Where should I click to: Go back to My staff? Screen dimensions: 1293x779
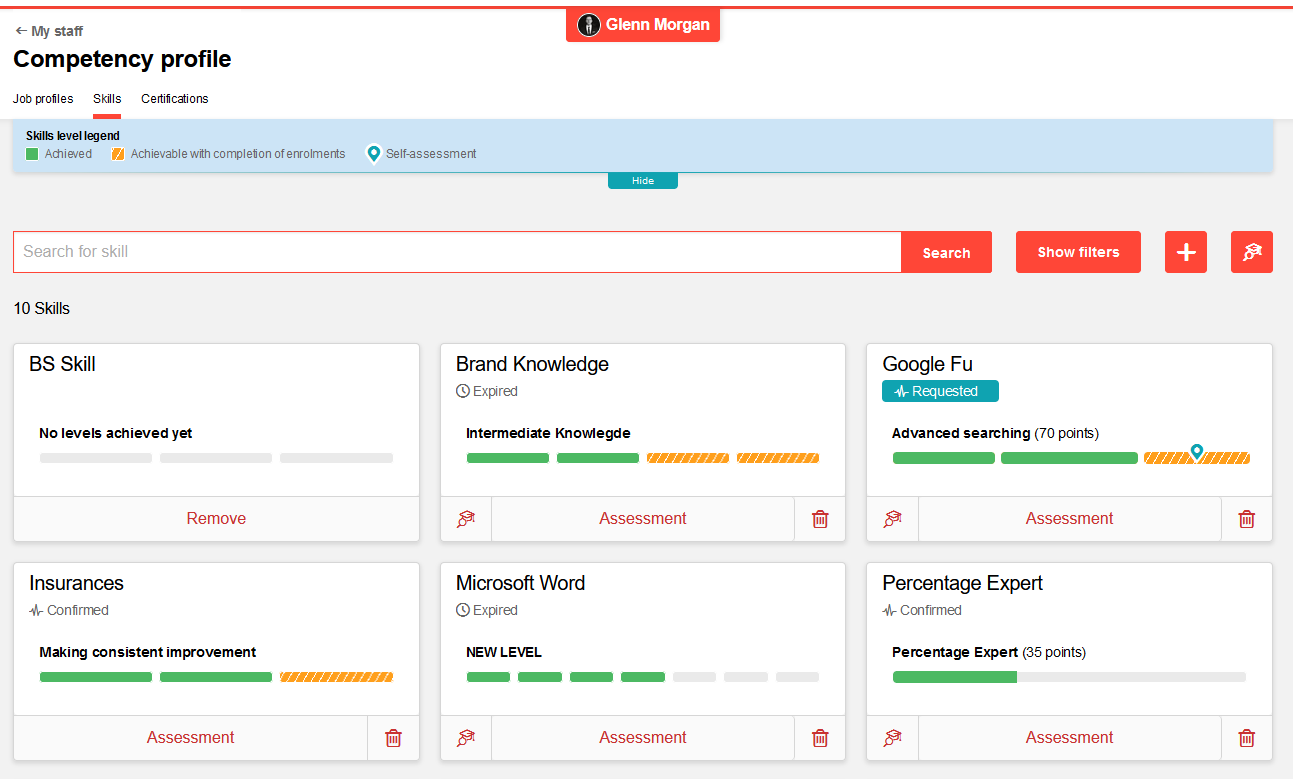[x=49, y=31]
